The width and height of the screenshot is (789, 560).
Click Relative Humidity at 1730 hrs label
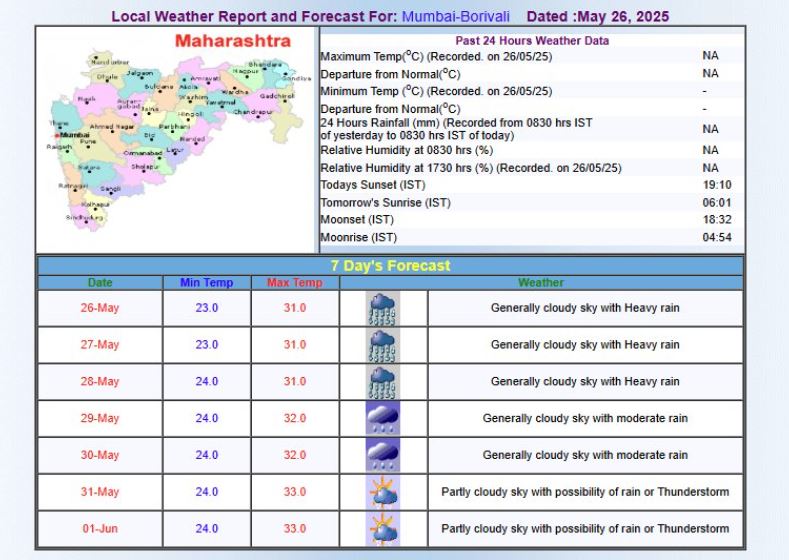coord(471,168)
